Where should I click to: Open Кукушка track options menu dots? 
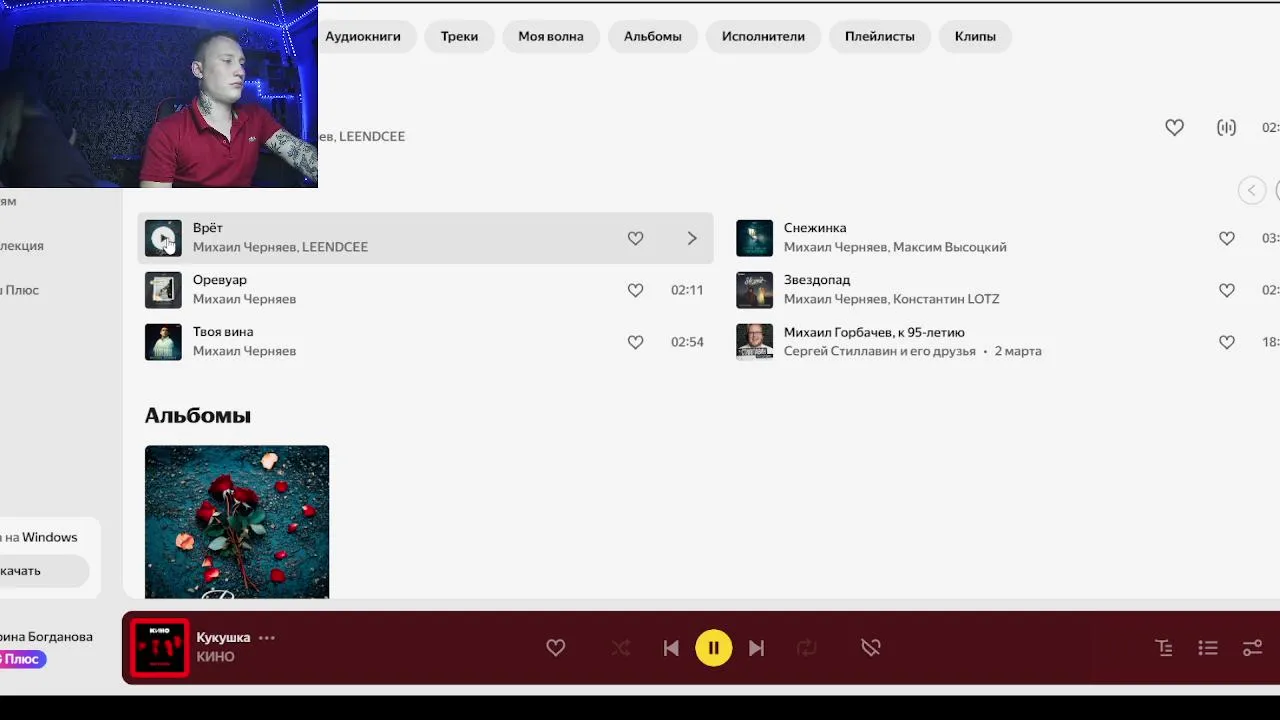coord(267,638)
